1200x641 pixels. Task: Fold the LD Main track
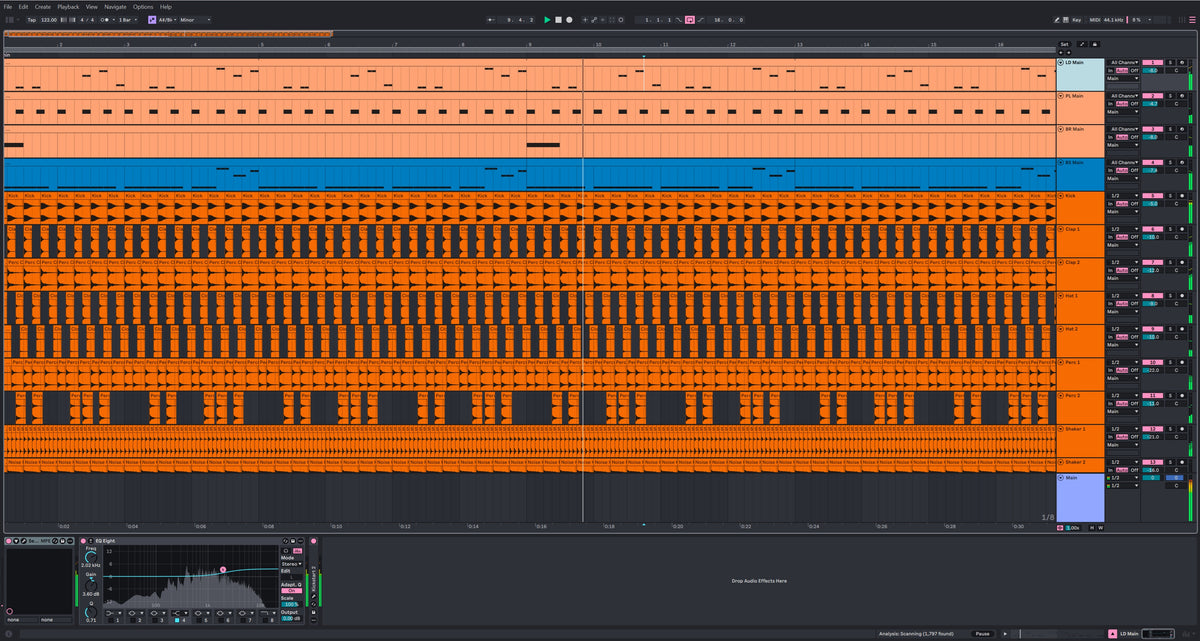[x=1061, y=63]
